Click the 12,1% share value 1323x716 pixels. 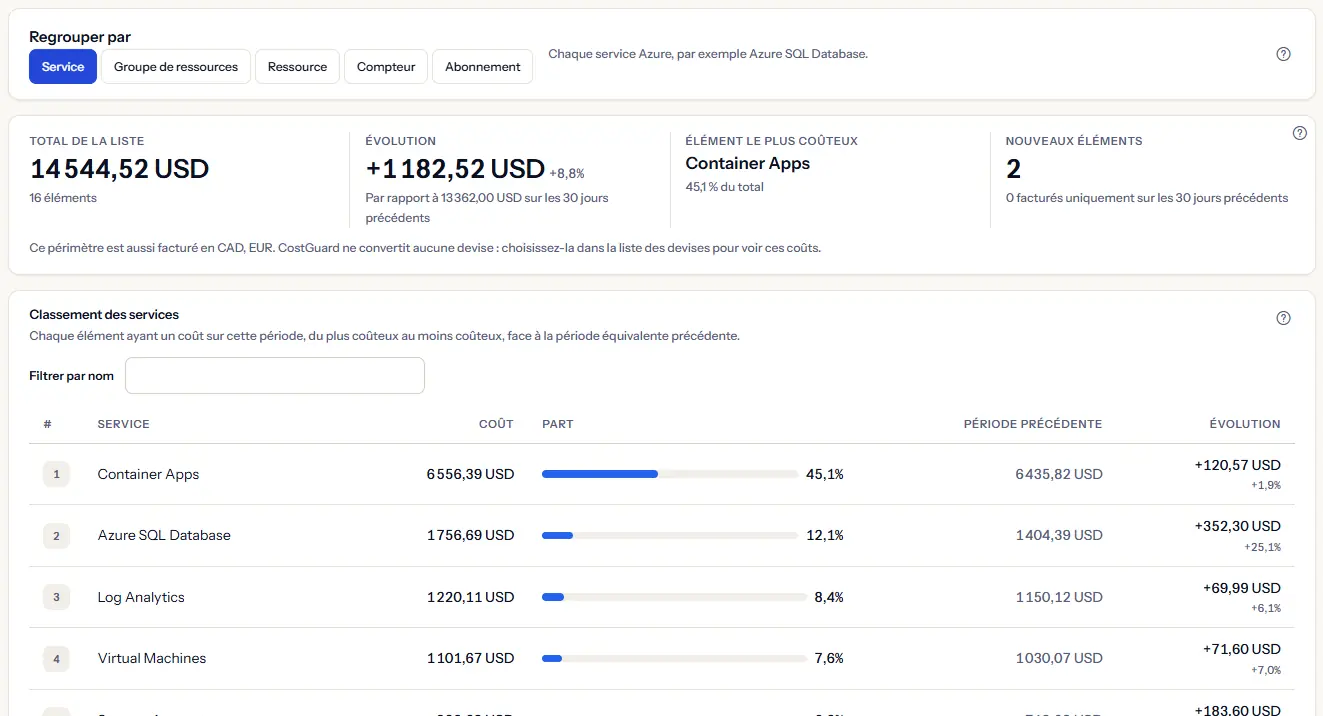[825, 535]
